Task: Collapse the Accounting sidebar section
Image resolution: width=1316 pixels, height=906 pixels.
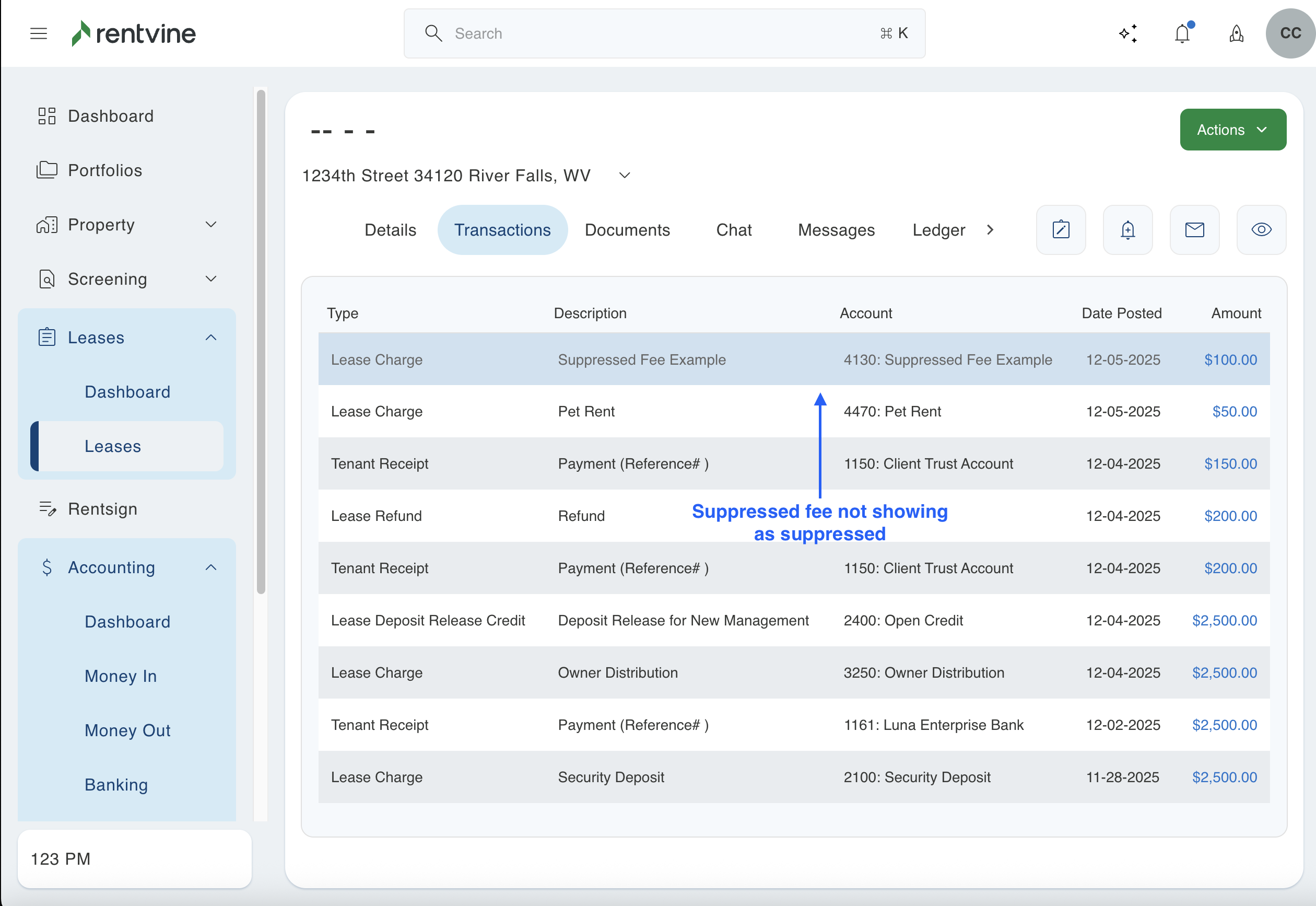Action: pyautogui.click(x=211, y=567)
